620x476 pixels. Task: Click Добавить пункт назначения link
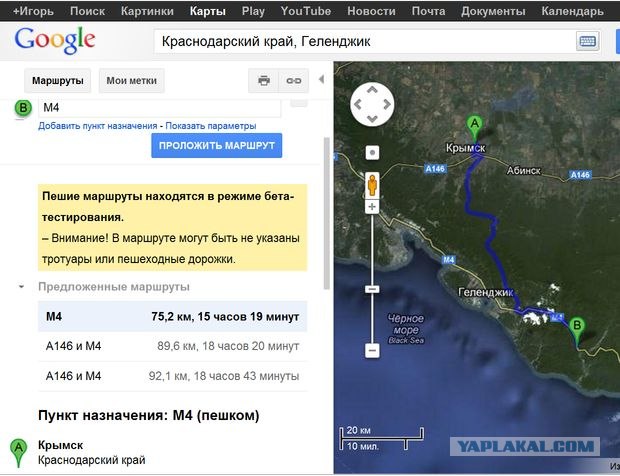[98, 126]
